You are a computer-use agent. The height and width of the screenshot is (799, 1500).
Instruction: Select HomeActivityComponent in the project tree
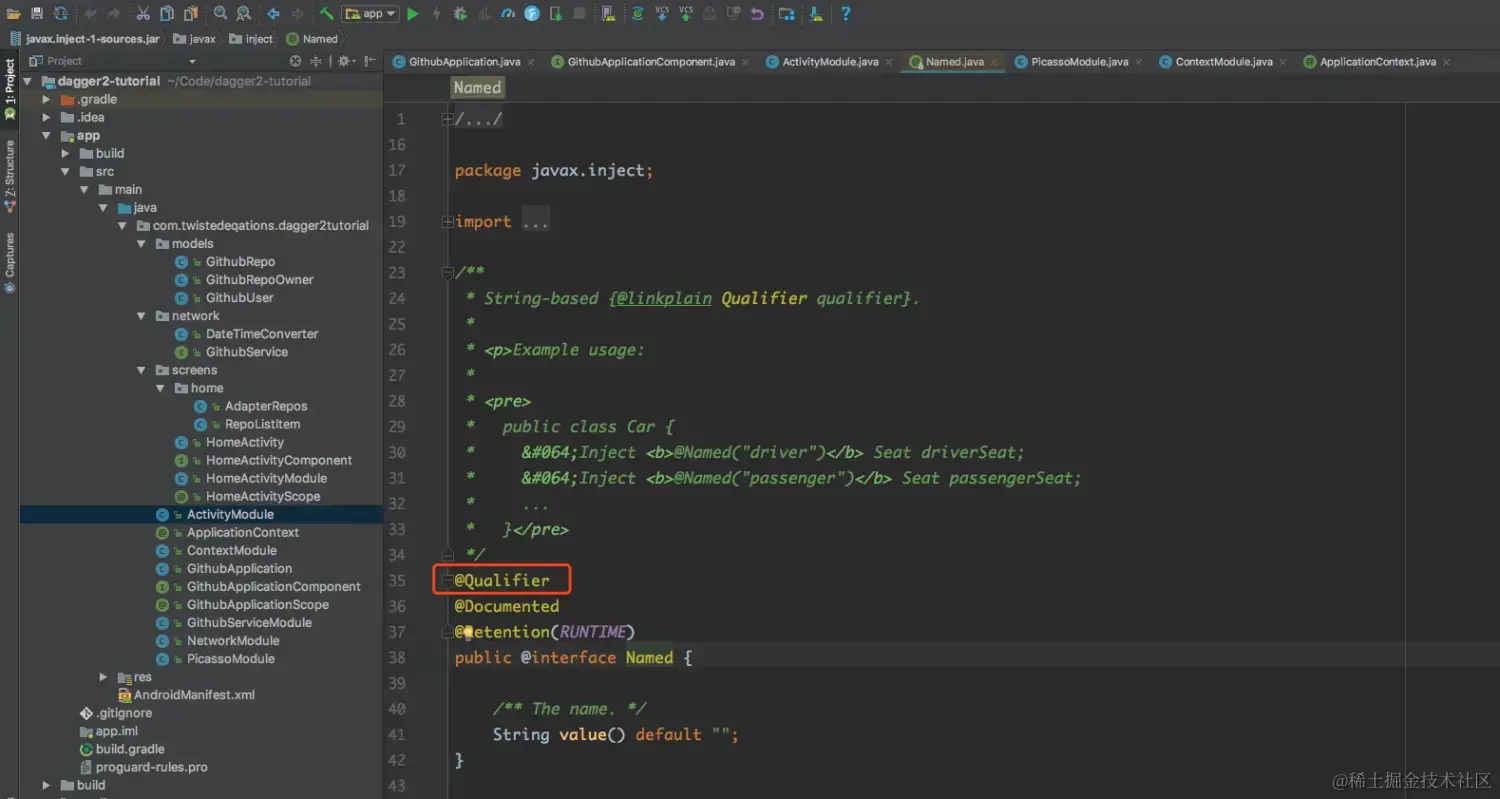point(279,460)
